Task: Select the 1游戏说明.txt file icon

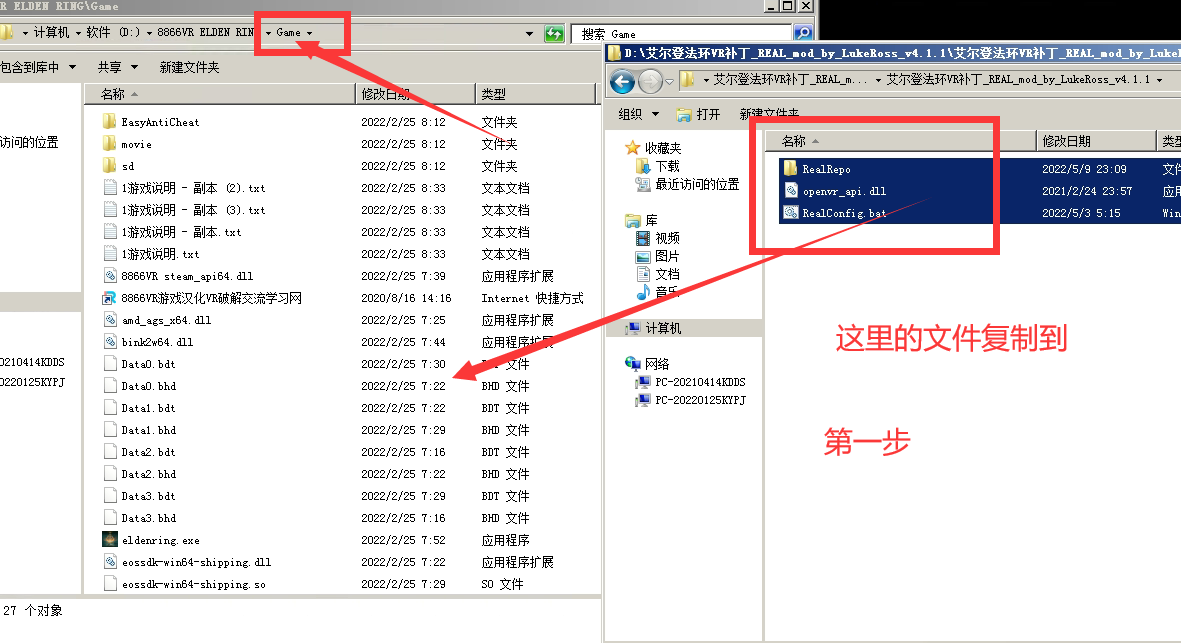Action: 110,254
